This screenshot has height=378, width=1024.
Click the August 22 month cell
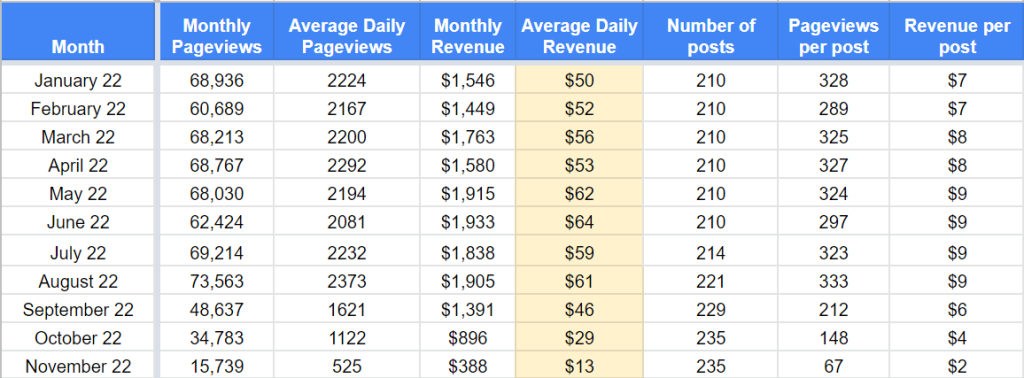click(78, 281)
